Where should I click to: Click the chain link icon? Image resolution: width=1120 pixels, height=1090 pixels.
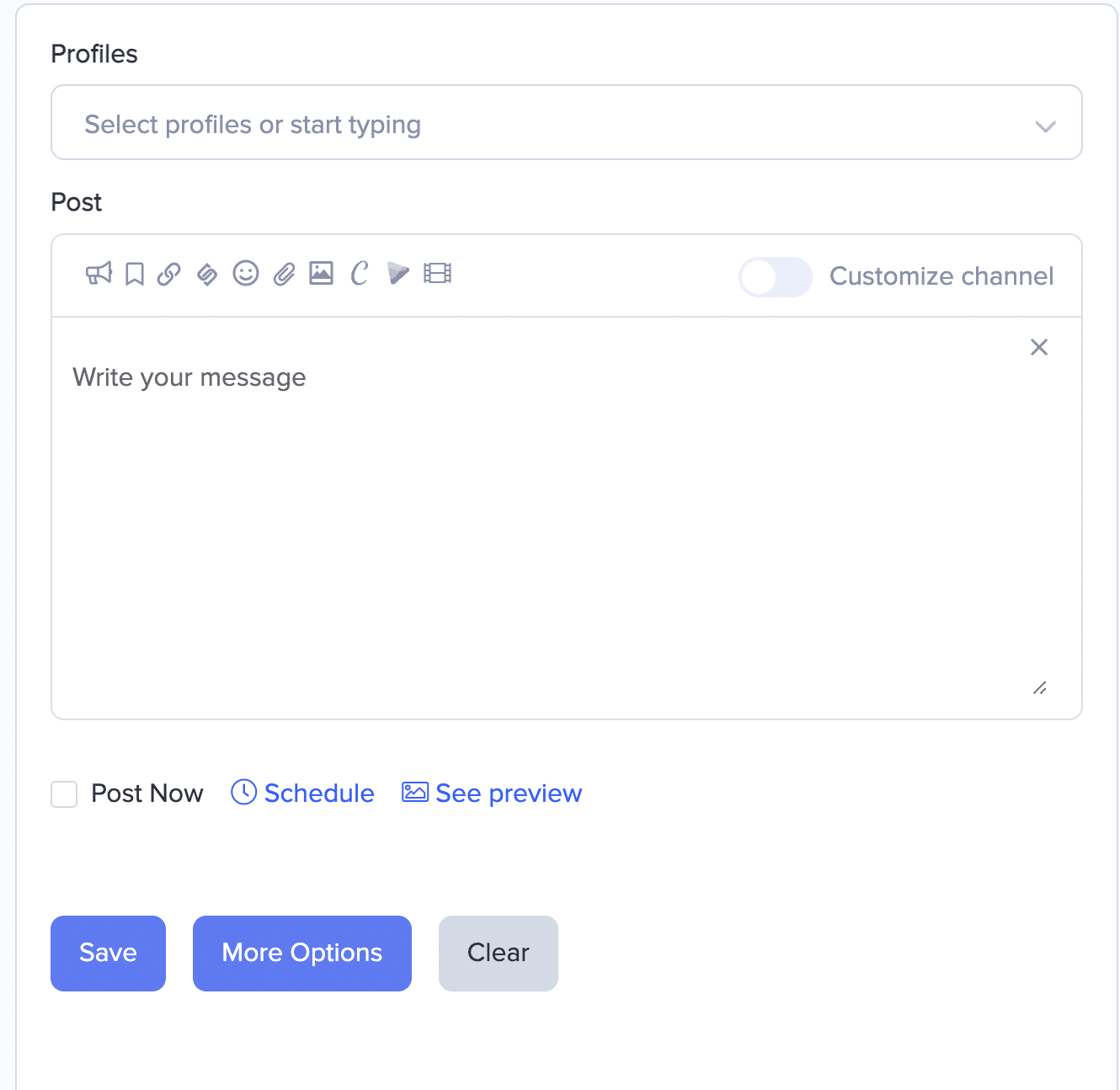[169, 274]
